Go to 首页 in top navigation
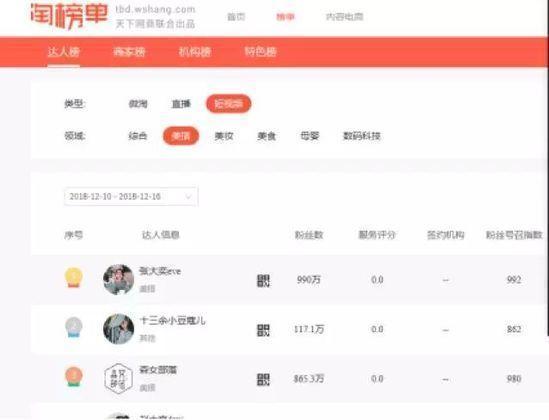 pos(236,16)
